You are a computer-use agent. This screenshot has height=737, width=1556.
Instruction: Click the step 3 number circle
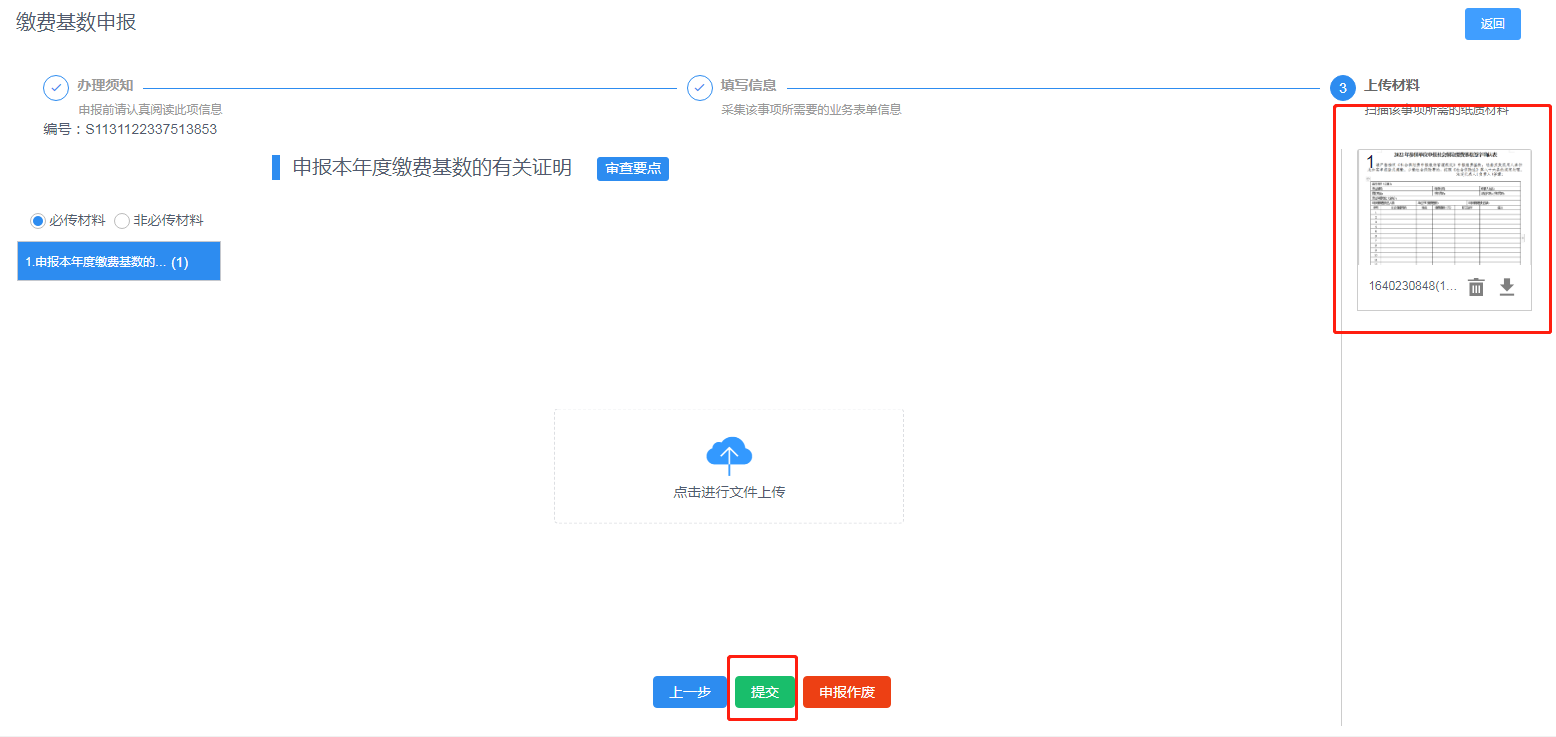coord(1342,87)
